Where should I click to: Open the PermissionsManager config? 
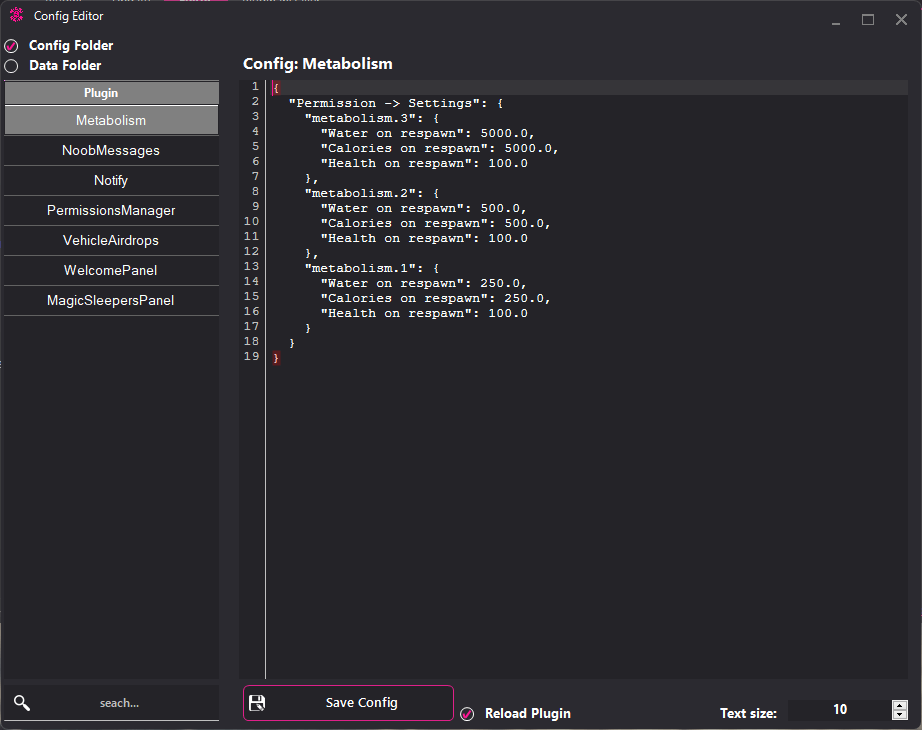(x=110, y=211)
